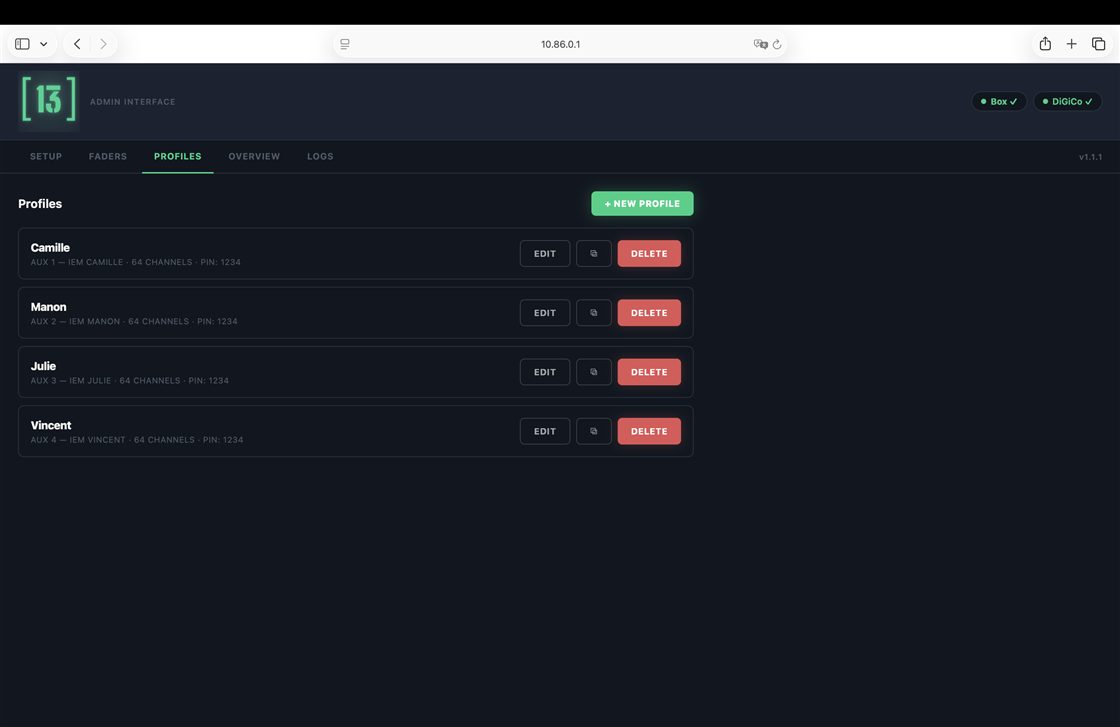Viewport: 1120px width, 727px height.
Task: Create a profile with New Profile button
Action: tap(642, 204)
